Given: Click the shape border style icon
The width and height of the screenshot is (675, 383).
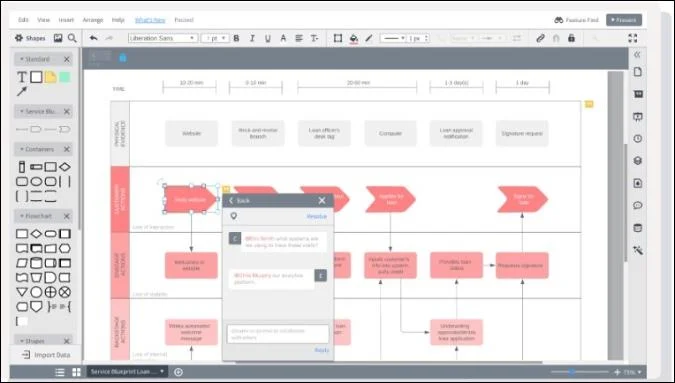Looking at the screenshot, I should coord(338,38).
